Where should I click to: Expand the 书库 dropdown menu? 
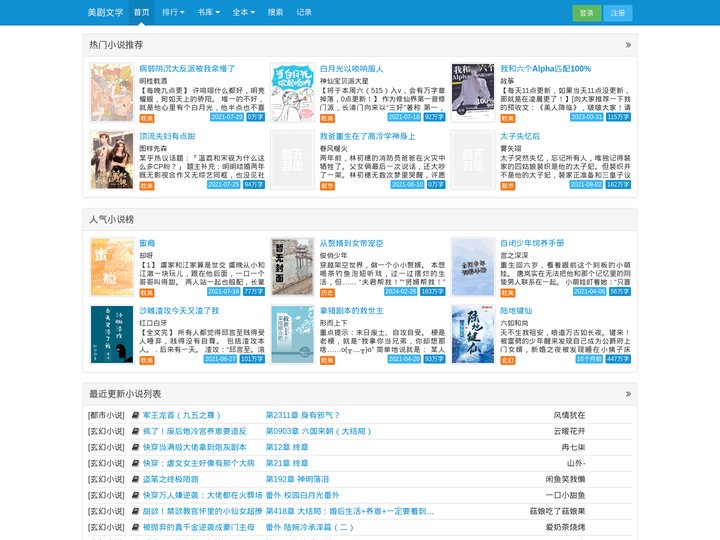(x=208, y=12)
